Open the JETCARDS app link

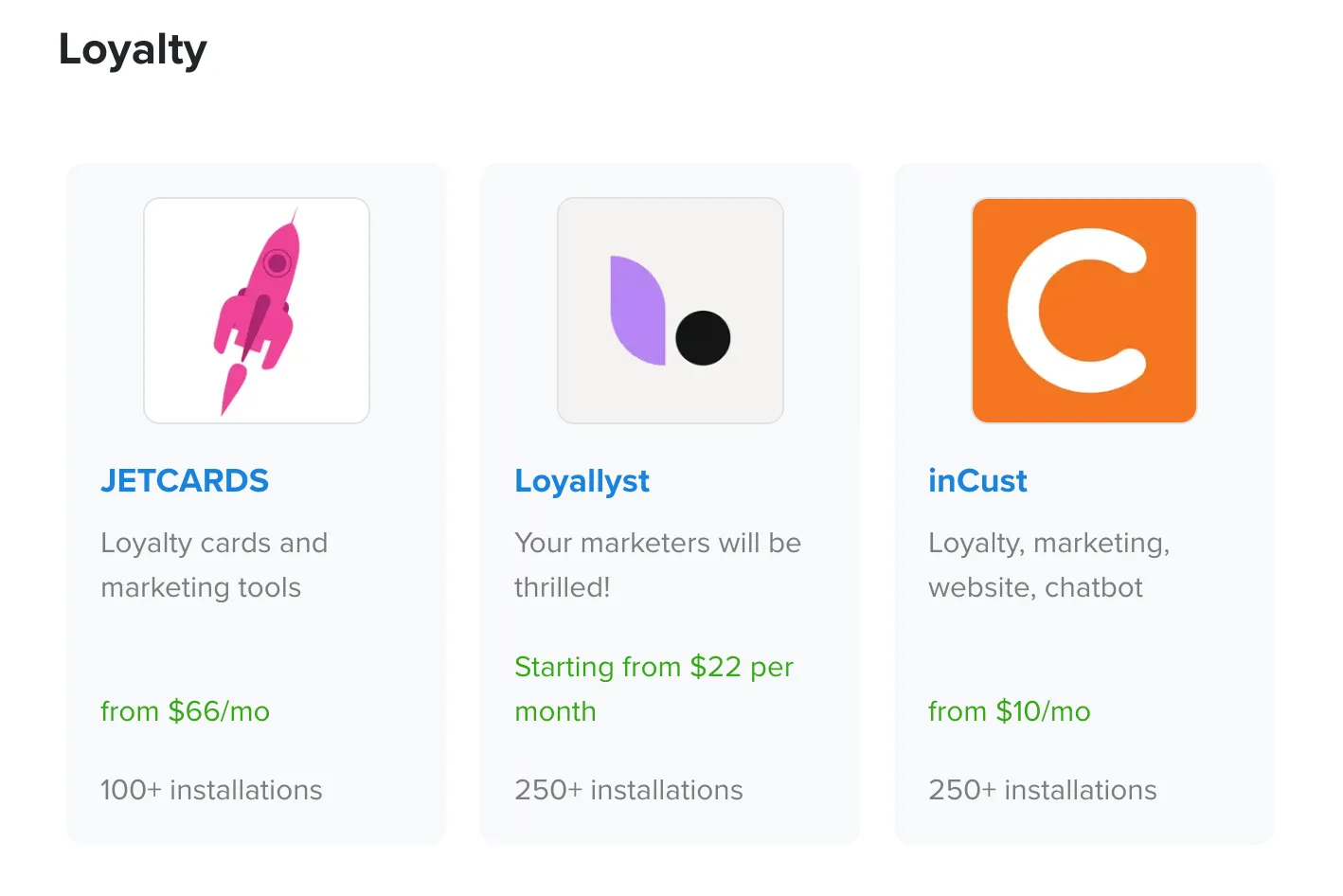click(x=185, y=481)
